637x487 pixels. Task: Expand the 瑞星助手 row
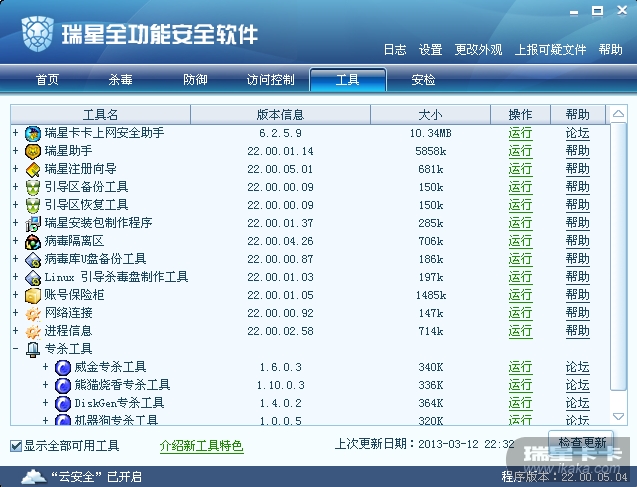pyautogui.click(x=15, y=151)
